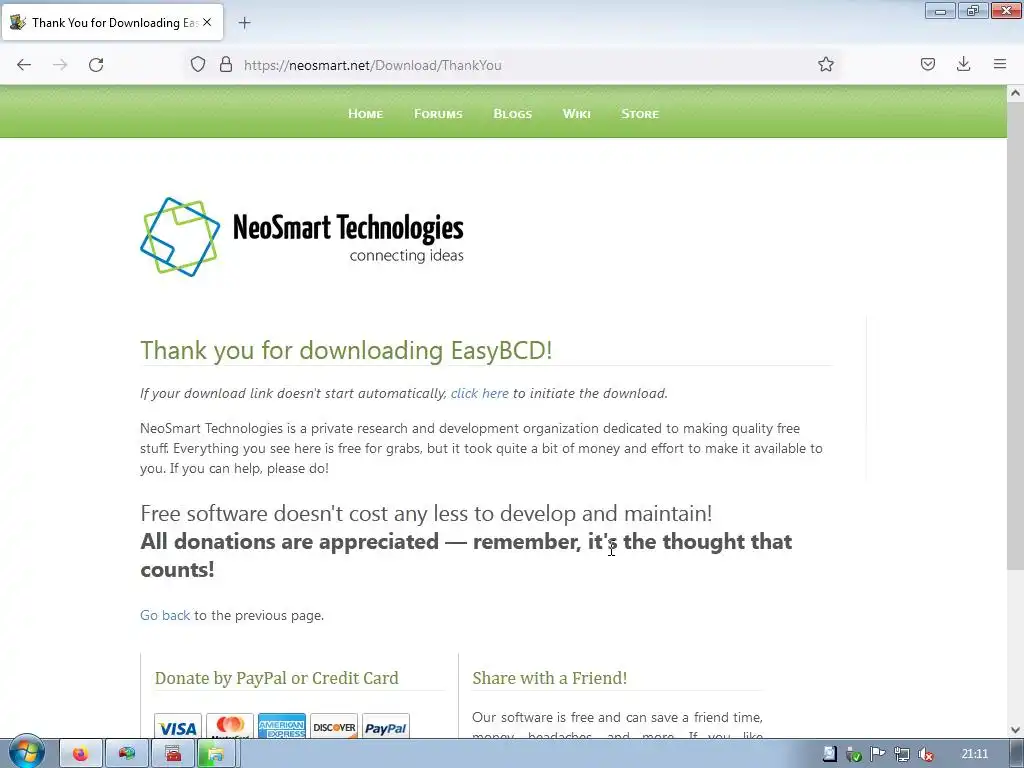1024x768 pixels.
Task: View site security via the padlock icon
Action: point(226,65)
